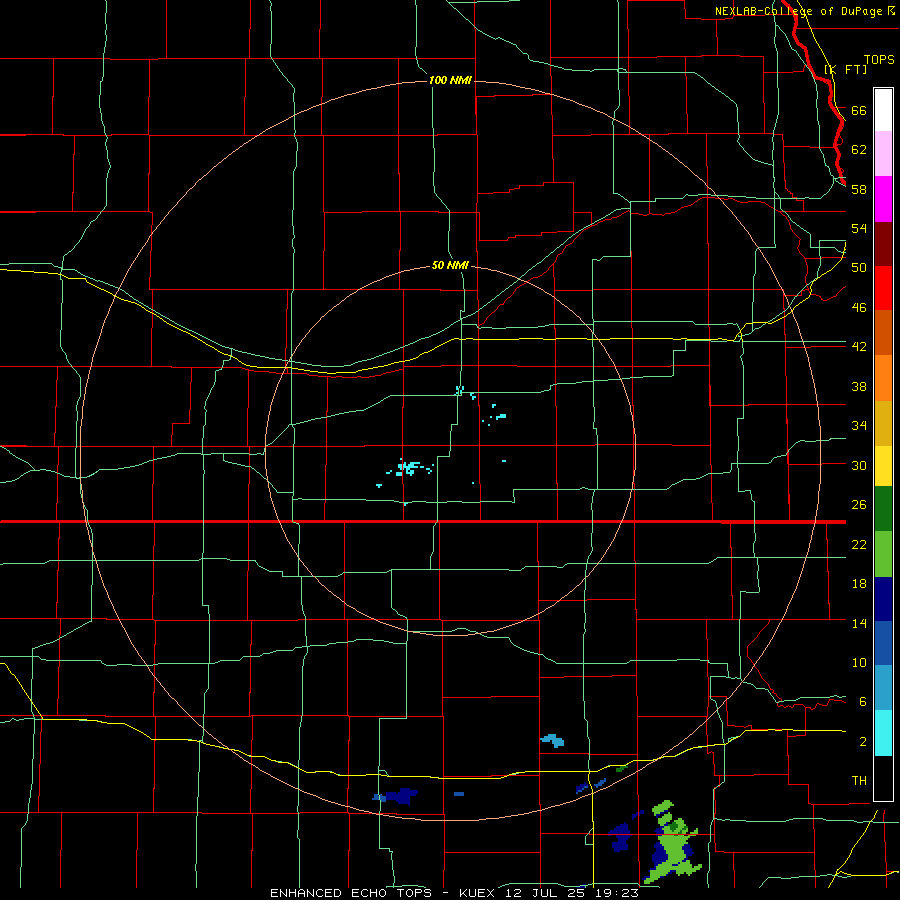Click the KUEX radar site identifier
The image size is (900, 900).
pos(476,893)
